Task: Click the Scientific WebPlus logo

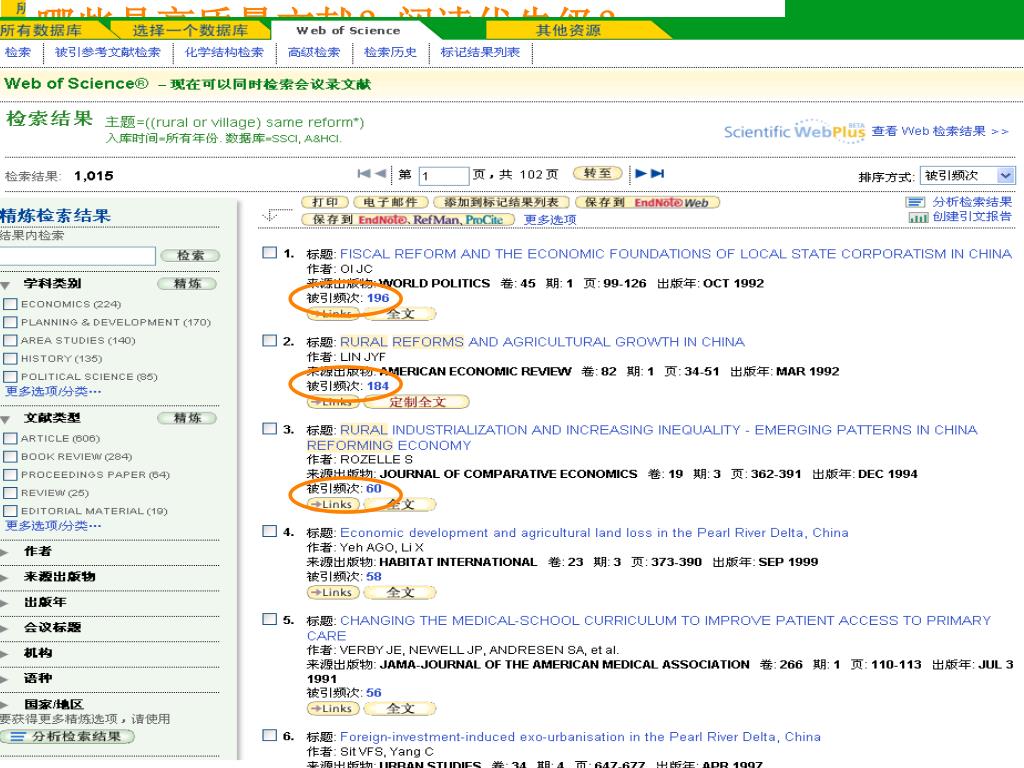Action: (794, 131)
